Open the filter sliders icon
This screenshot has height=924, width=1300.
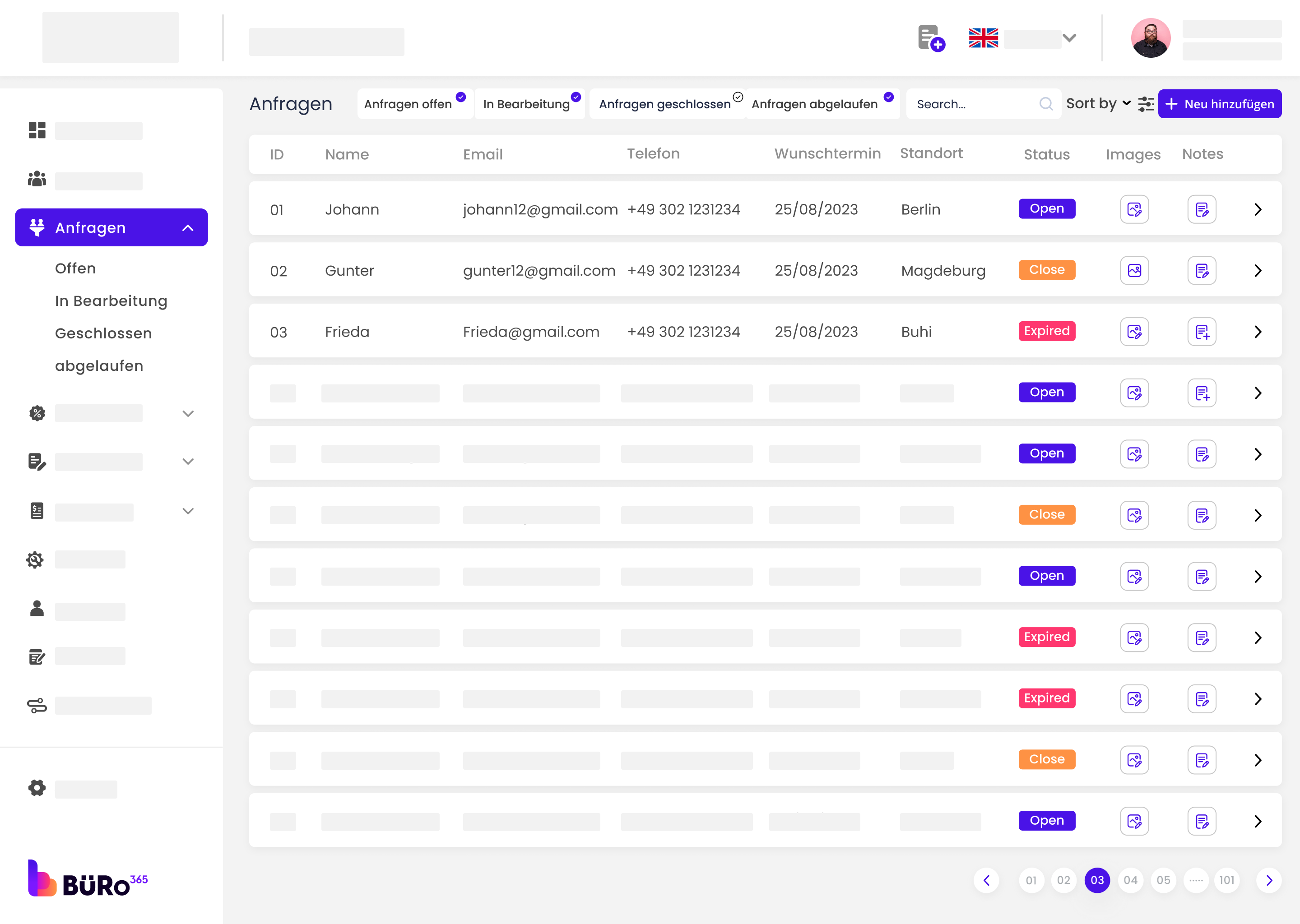(x=1146, y=104)
